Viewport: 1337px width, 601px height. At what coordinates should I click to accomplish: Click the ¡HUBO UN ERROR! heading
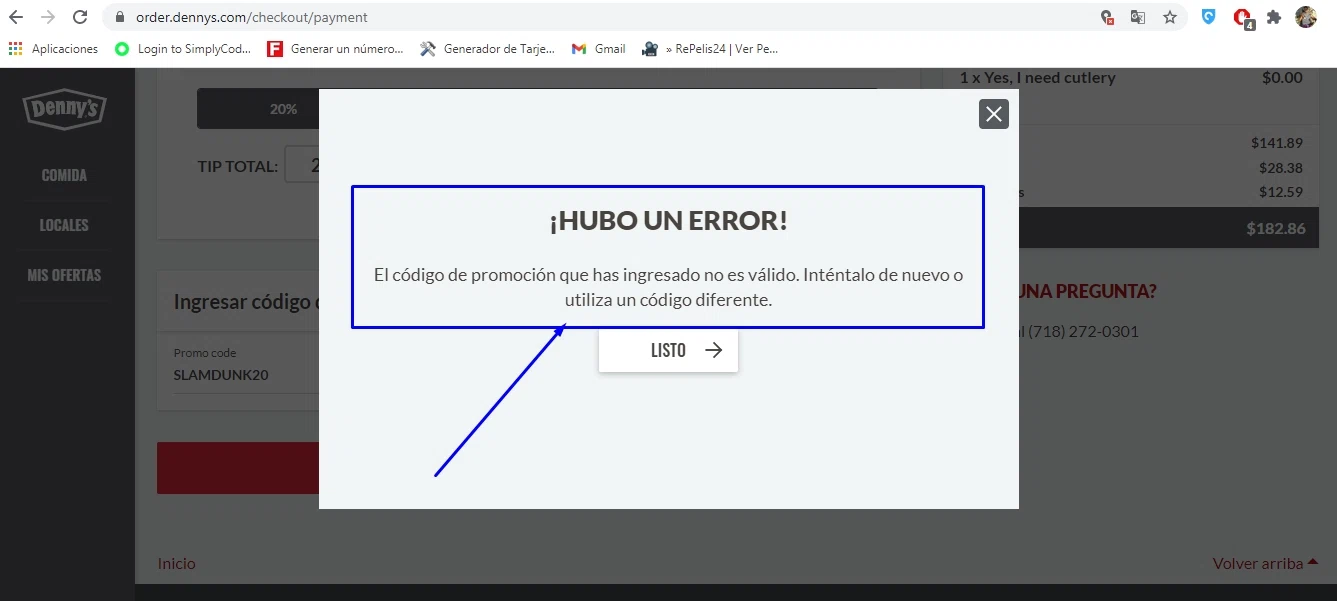coord(668,220)
